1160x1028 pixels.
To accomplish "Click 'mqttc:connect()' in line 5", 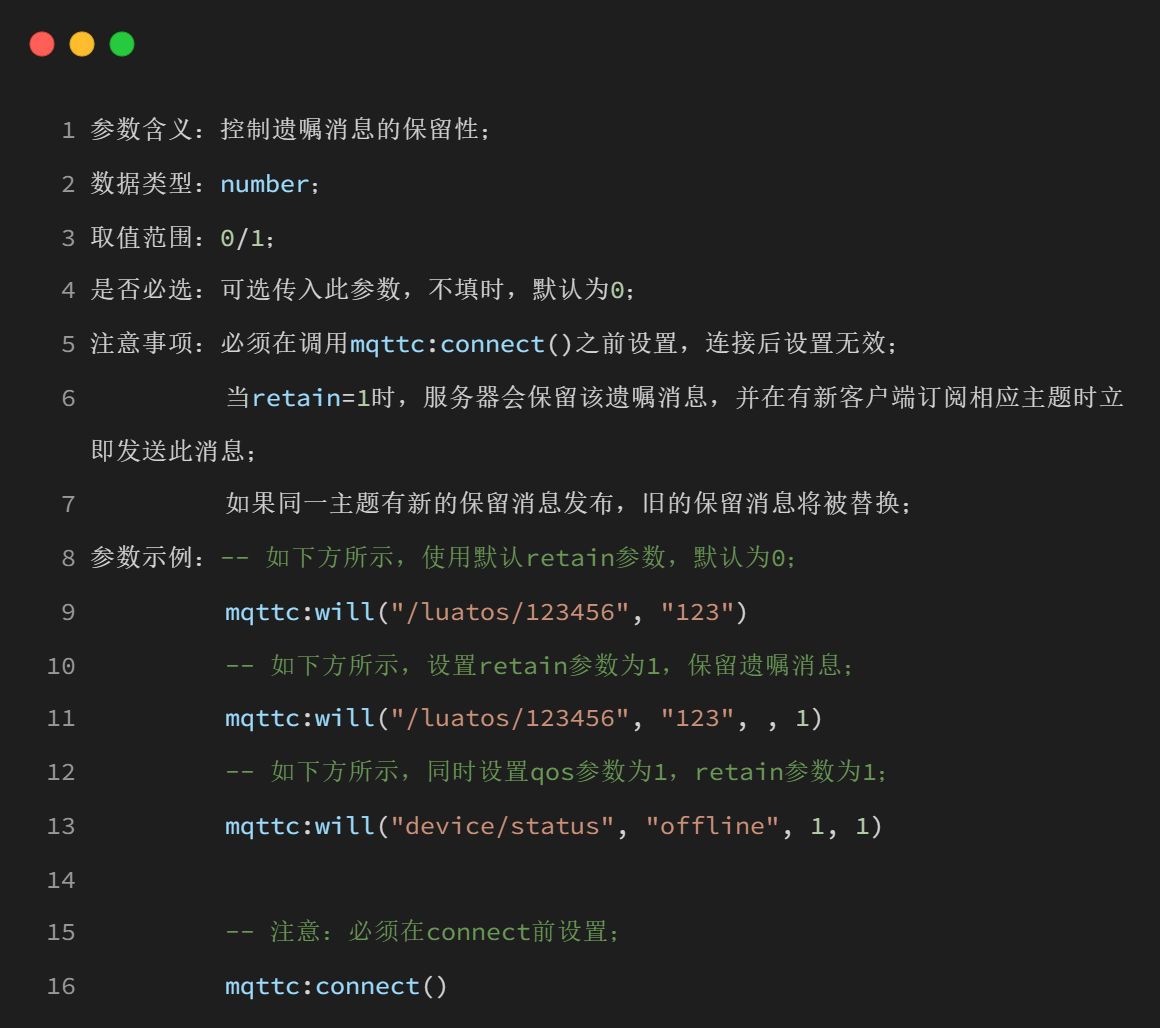I will [x=462, y=344].
